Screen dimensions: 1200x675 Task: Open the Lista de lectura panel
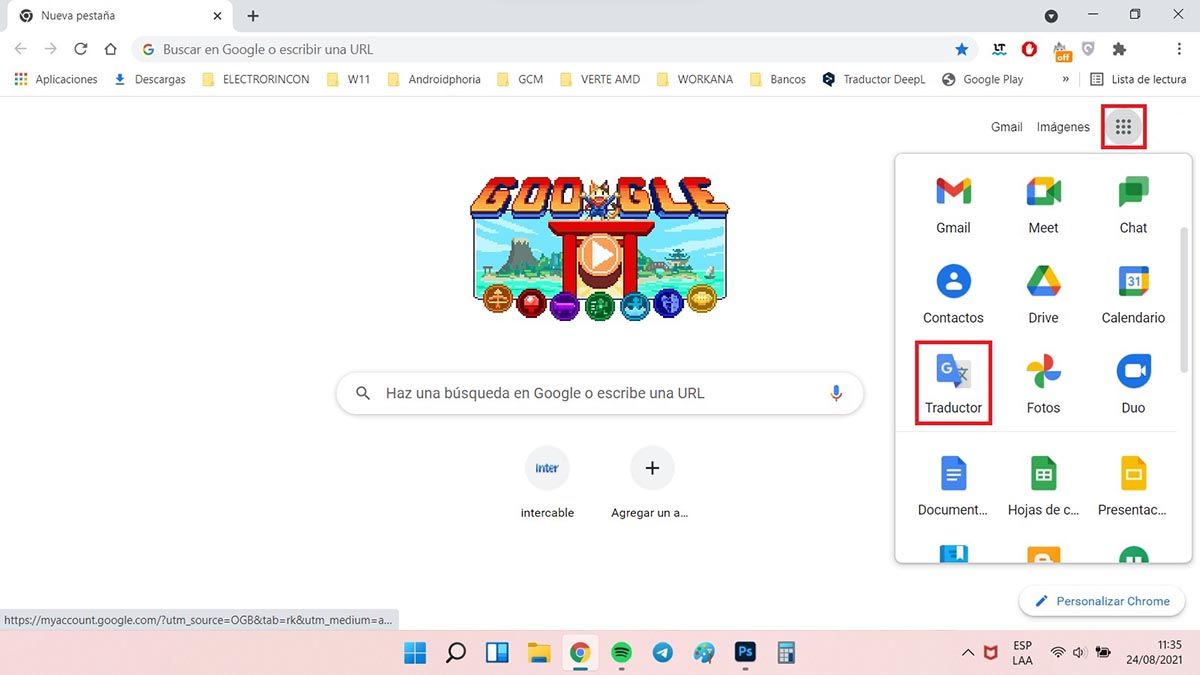[x=1138, y=79]
